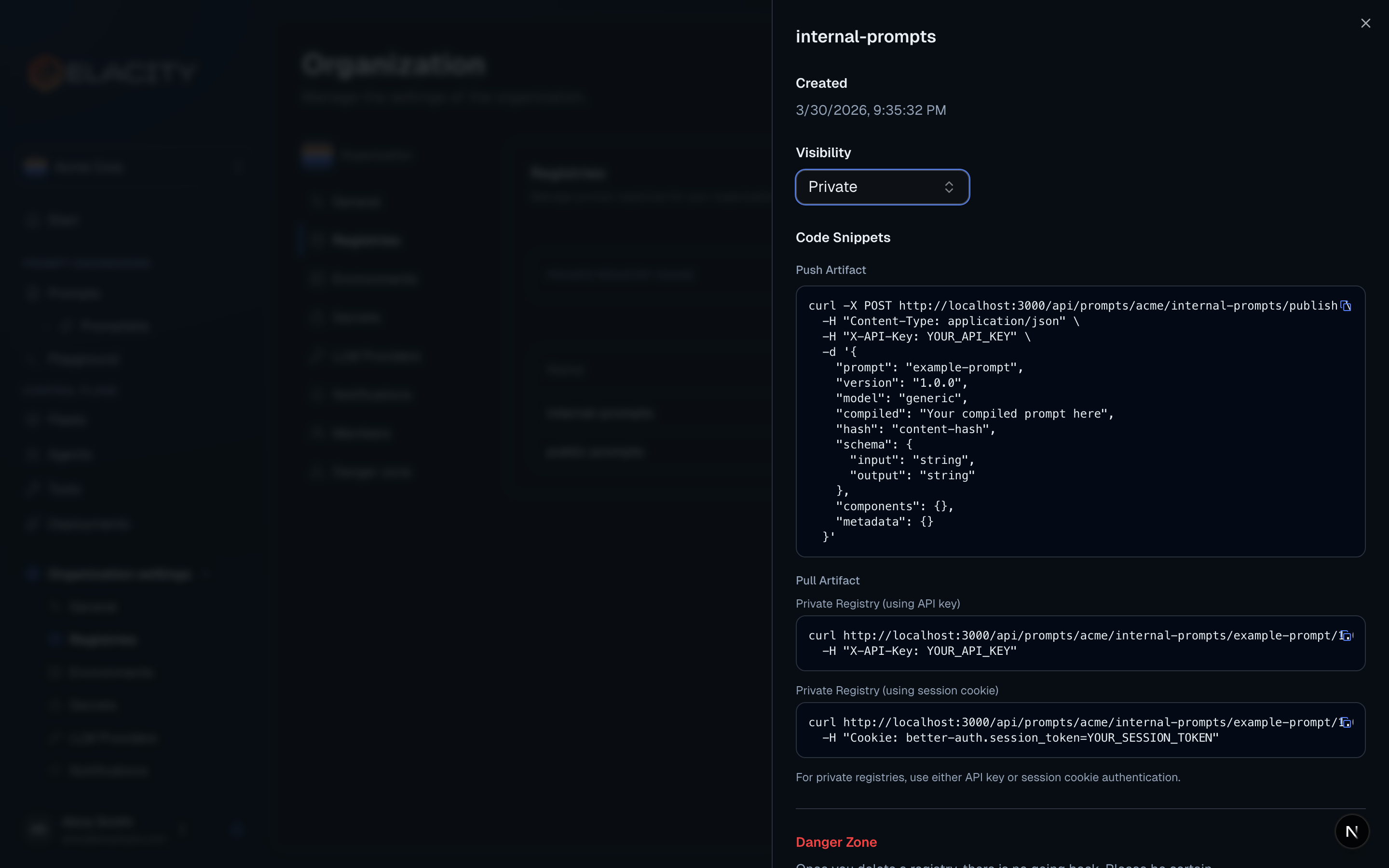Open the settings icon next to the user profile
This screenshot has width=1389, height=868.
238,828
